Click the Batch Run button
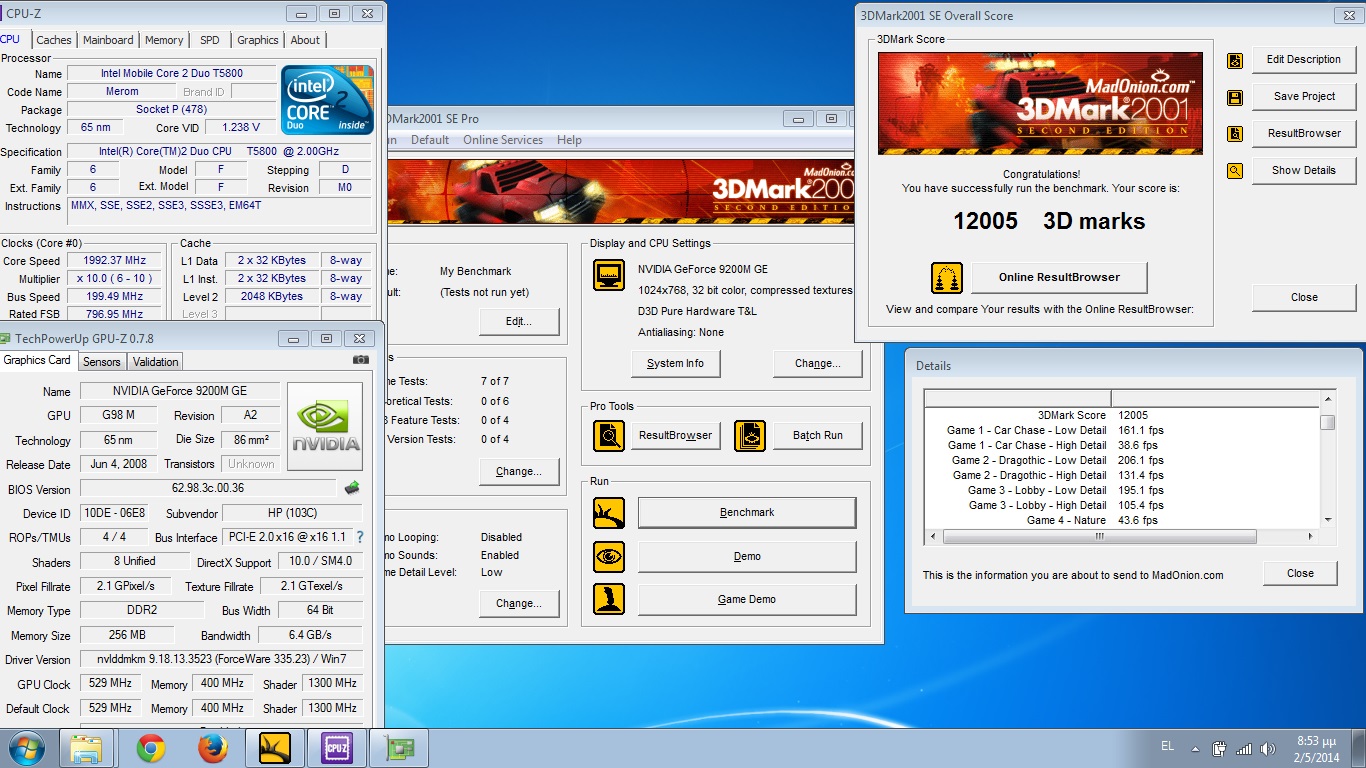The image size is (1366, 768). (x=818, y=435)
